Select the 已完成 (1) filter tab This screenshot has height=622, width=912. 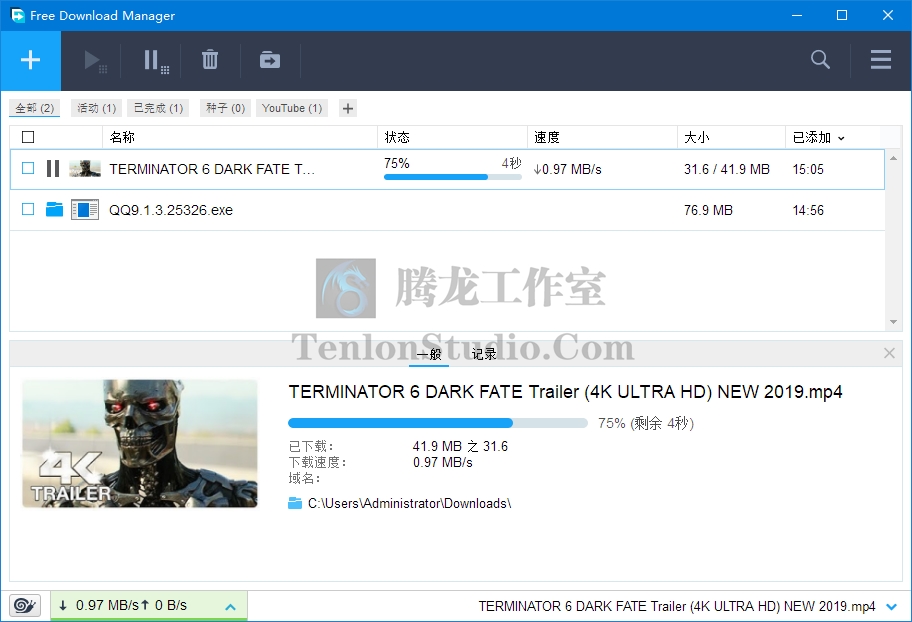[158, 108]
